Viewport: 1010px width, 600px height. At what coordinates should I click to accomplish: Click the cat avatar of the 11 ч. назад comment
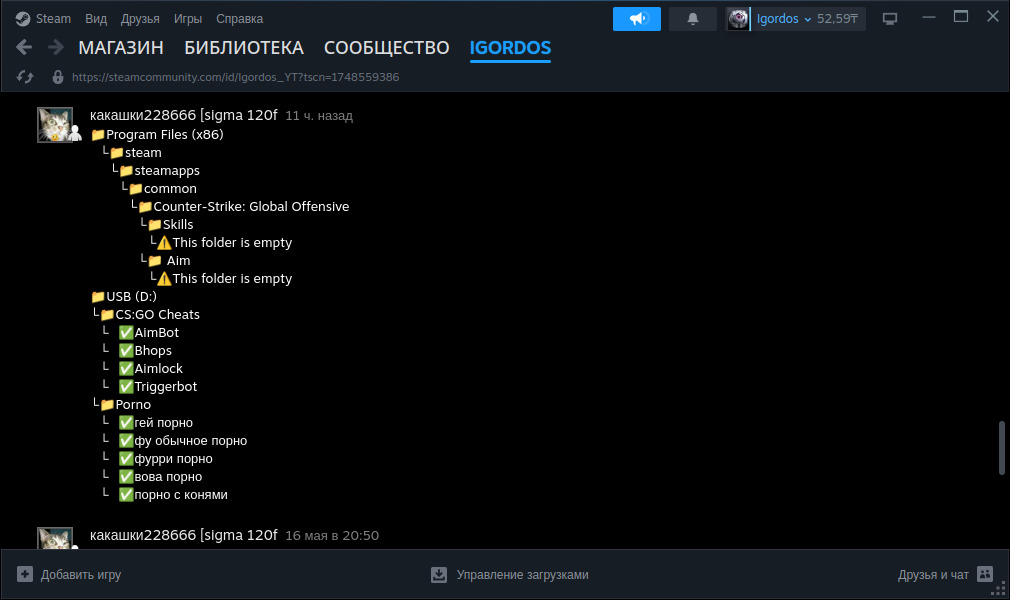55,124
